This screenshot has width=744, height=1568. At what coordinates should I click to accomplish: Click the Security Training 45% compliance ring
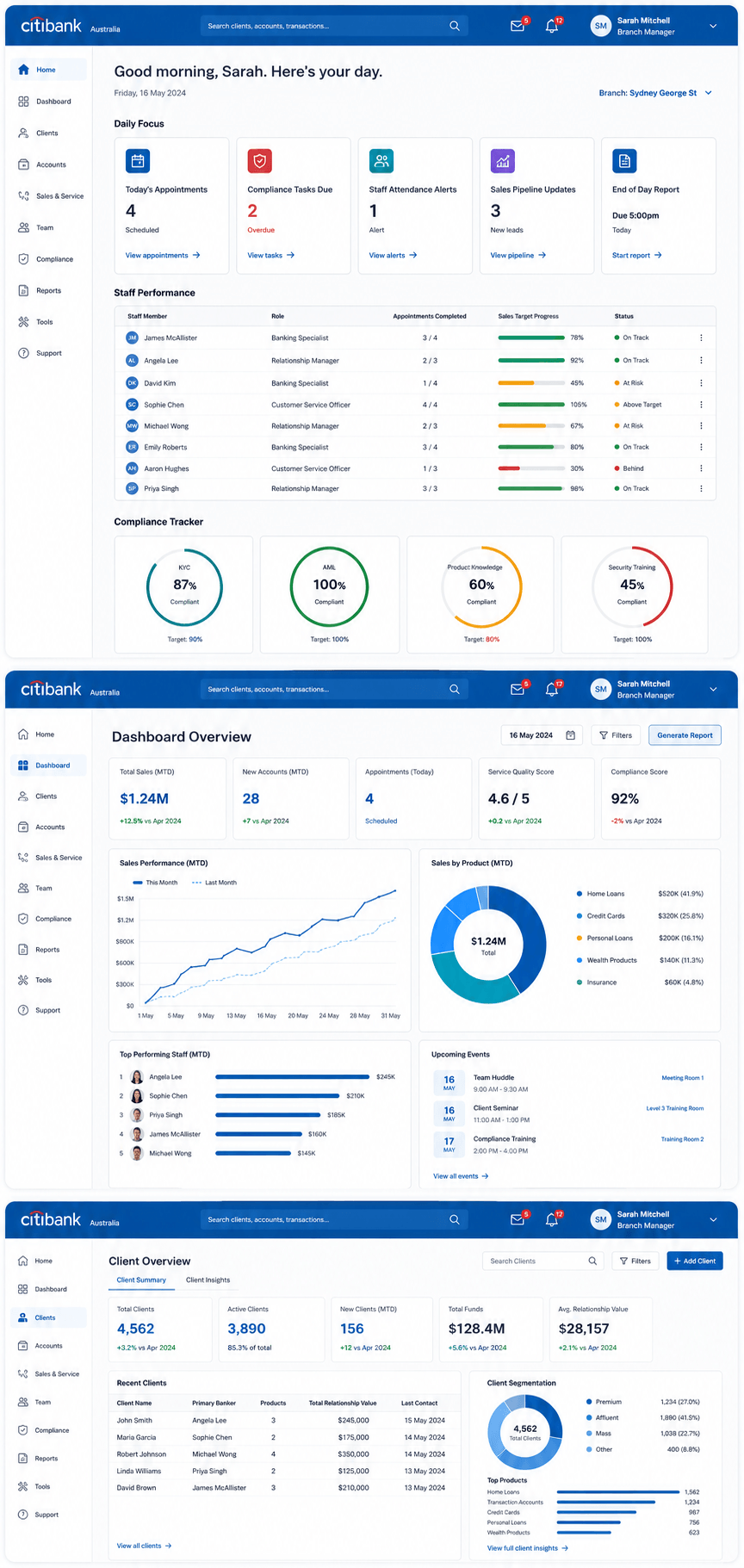tap(632, 586)
